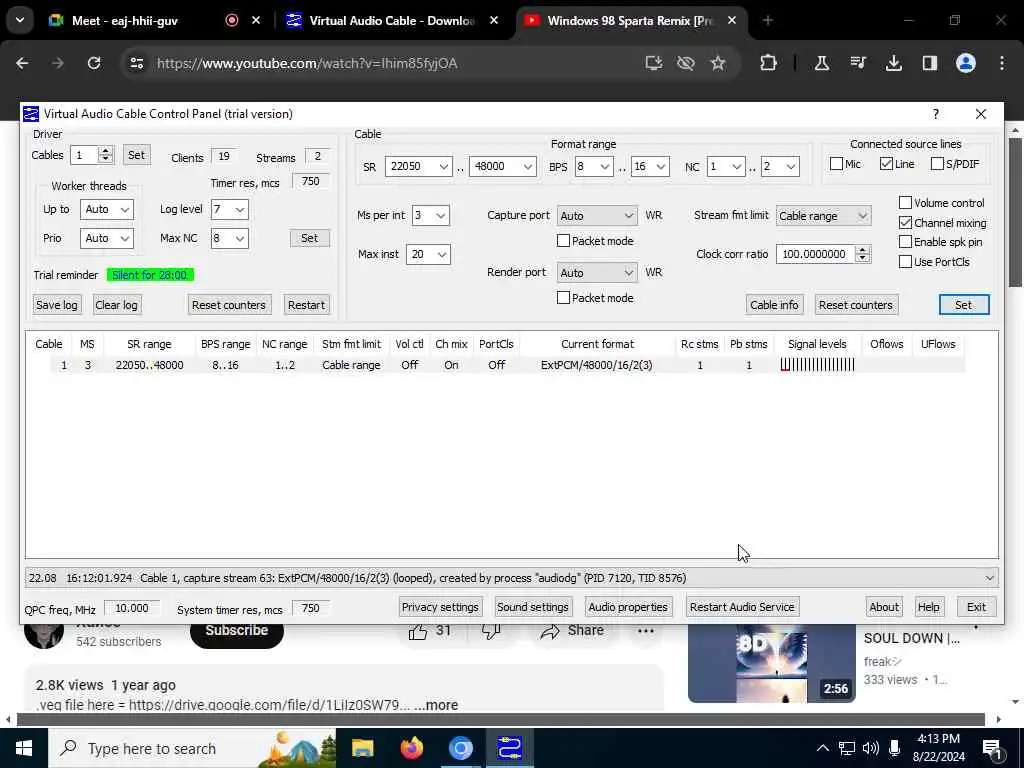The image size is (1024, 768).
Task: Open Stream fmt limit dropdown
Action: [x=824, y=216]
